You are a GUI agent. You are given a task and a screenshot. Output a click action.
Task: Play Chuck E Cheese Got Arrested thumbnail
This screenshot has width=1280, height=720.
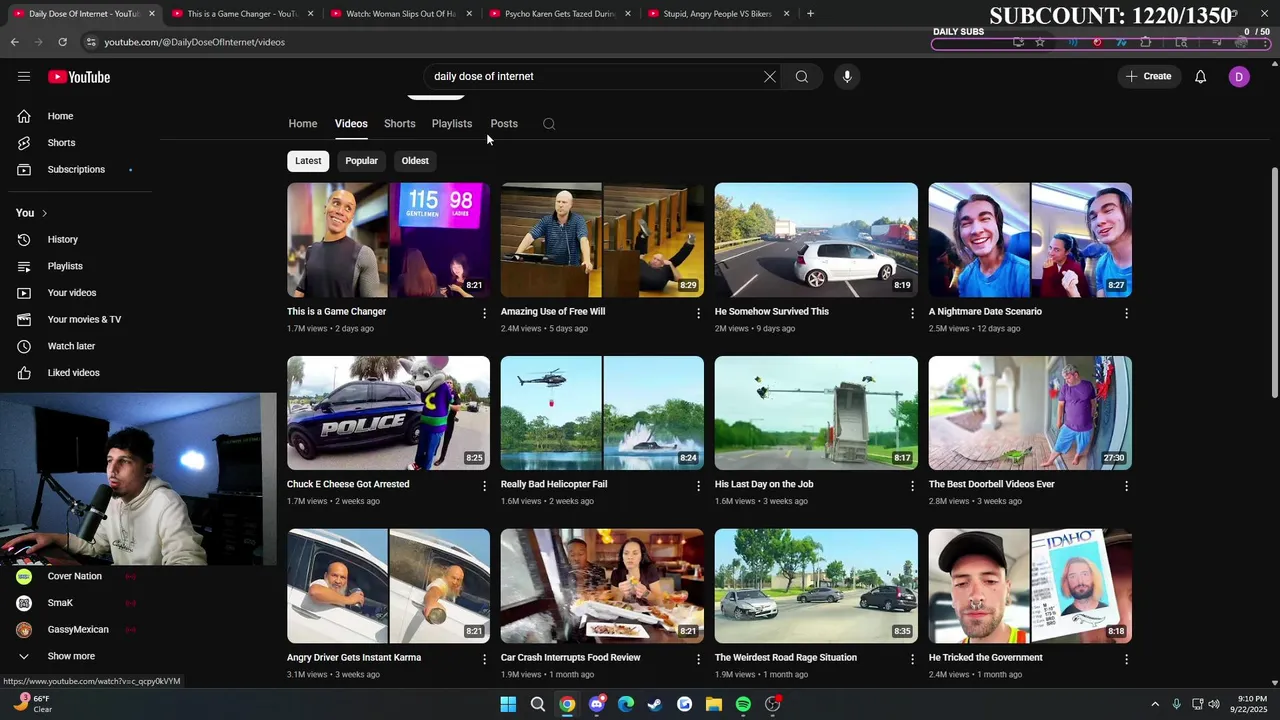point(388,413)
